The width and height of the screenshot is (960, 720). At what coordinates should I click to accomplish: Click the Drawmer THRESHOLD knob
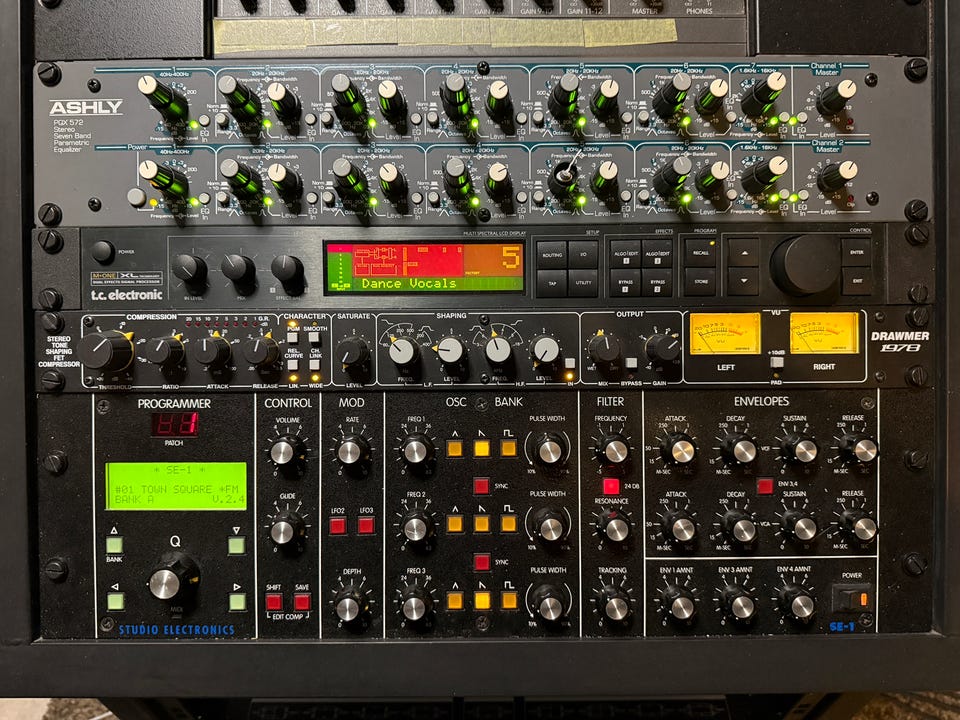(x=105, y=351)
